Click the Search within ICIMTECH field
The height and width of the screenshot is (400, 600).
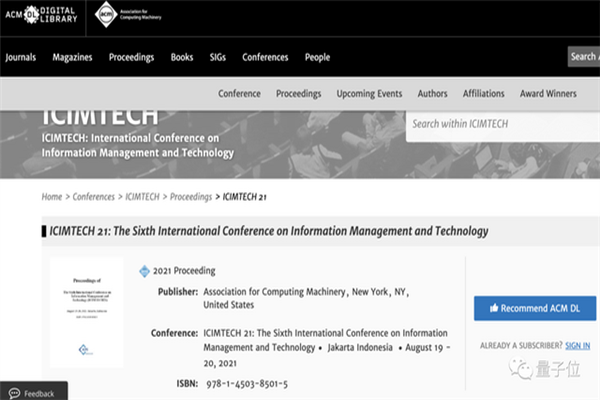(x=503, y=124)
